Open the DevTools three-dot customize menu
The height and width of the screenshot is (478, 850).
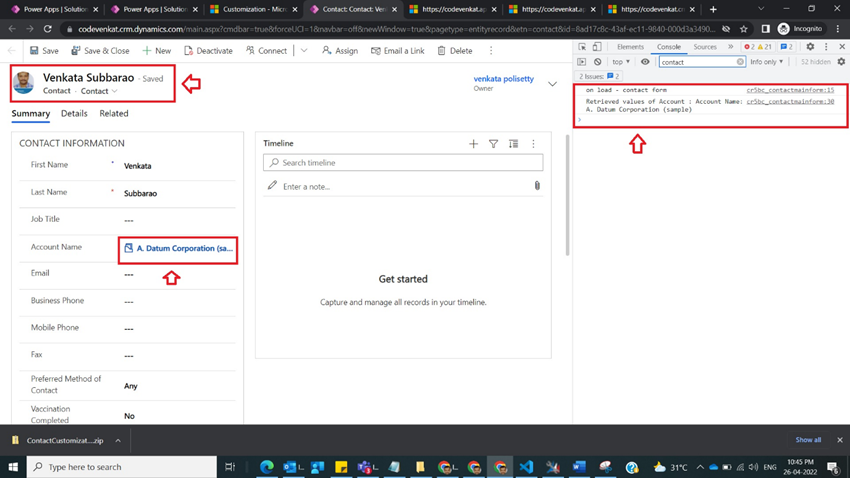pyautogui.click(x=826, y=47)
